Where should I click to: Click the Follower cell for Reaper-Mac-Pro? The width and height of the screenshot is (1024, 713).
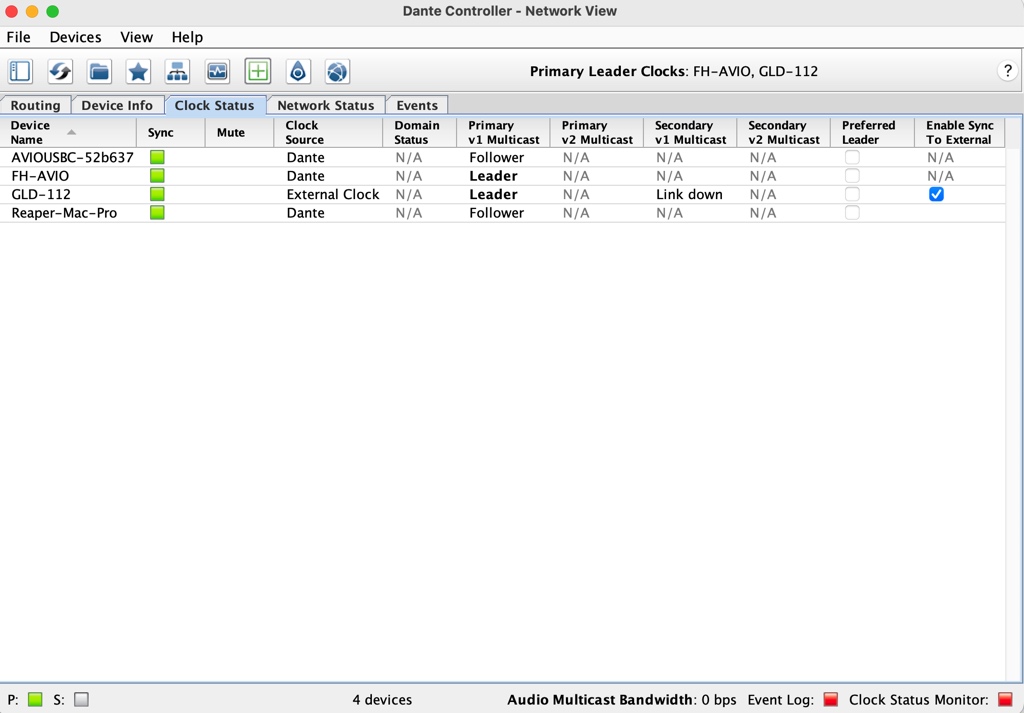tap(496, 213)
